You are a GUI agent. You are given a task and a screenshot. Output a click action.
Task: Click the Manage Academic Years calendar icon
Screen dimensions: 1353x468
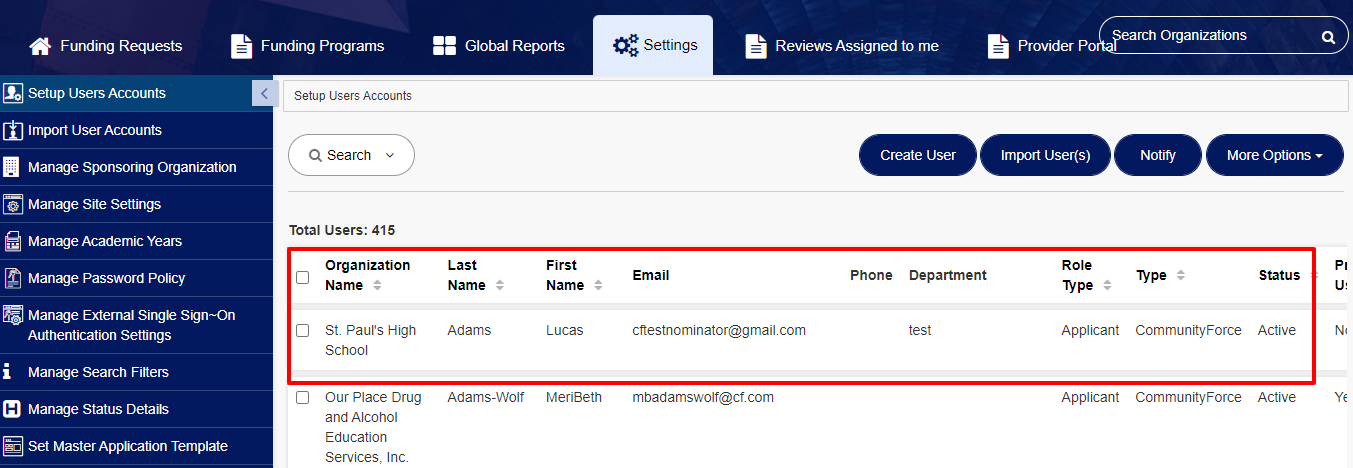click(13, 241)
